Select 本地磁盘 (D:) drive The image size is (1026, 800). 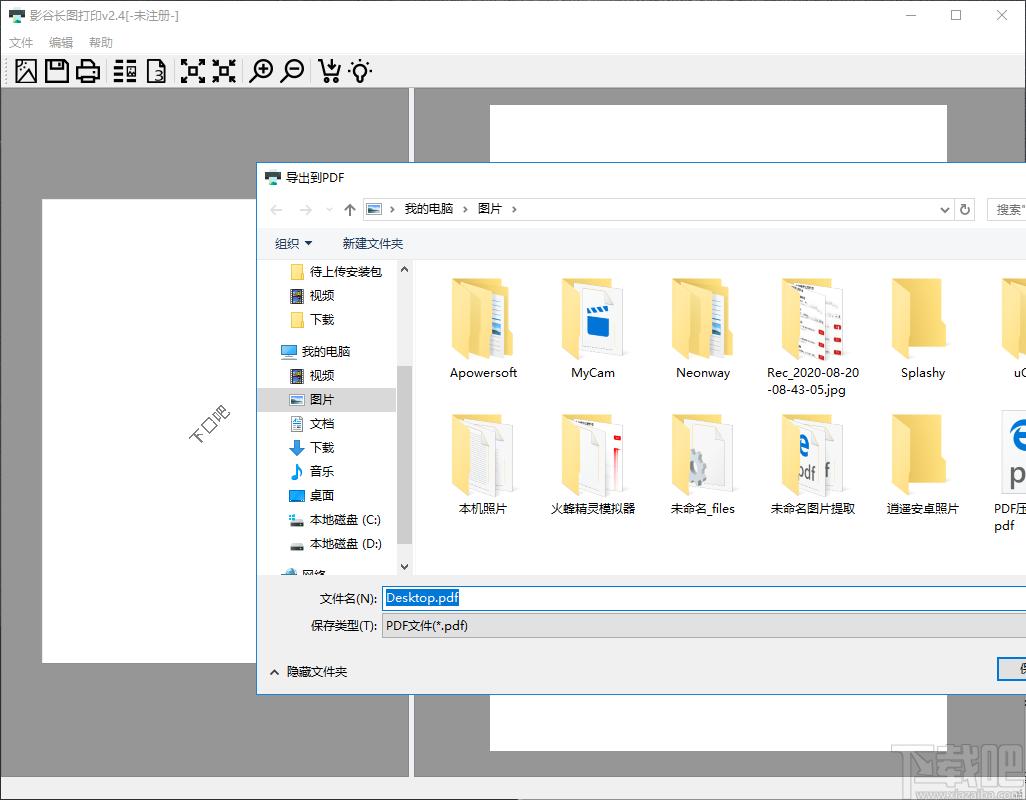point(335,544)
